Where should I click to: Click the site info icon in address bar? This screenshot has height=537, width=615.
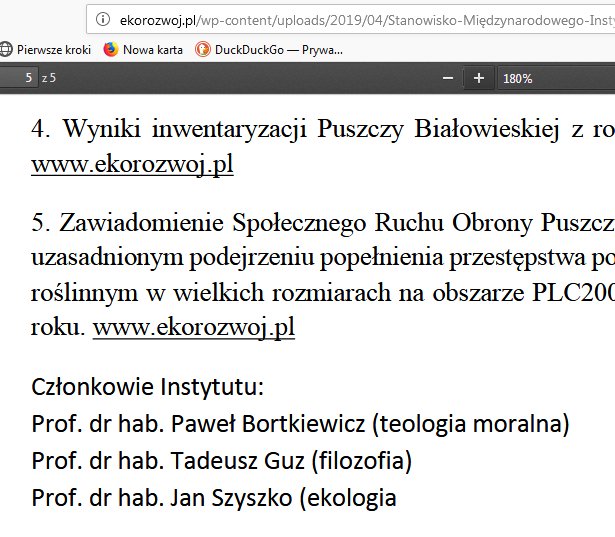tap(103, 19)
